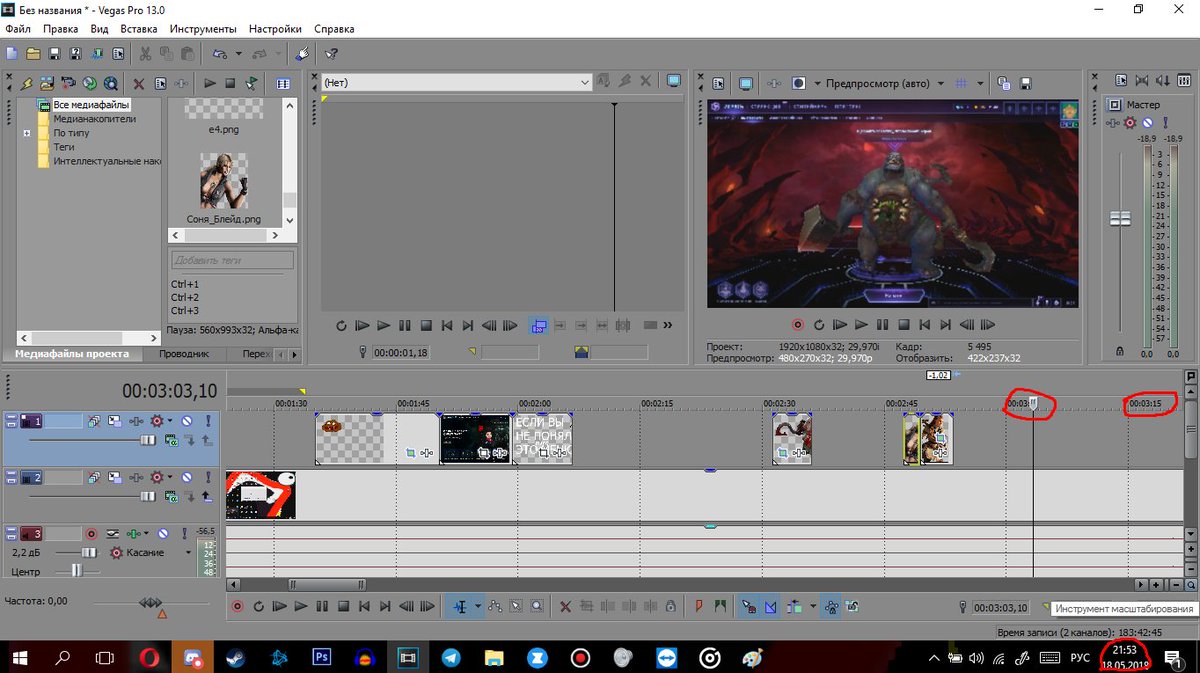Mute video track 2

coord(186,477)
